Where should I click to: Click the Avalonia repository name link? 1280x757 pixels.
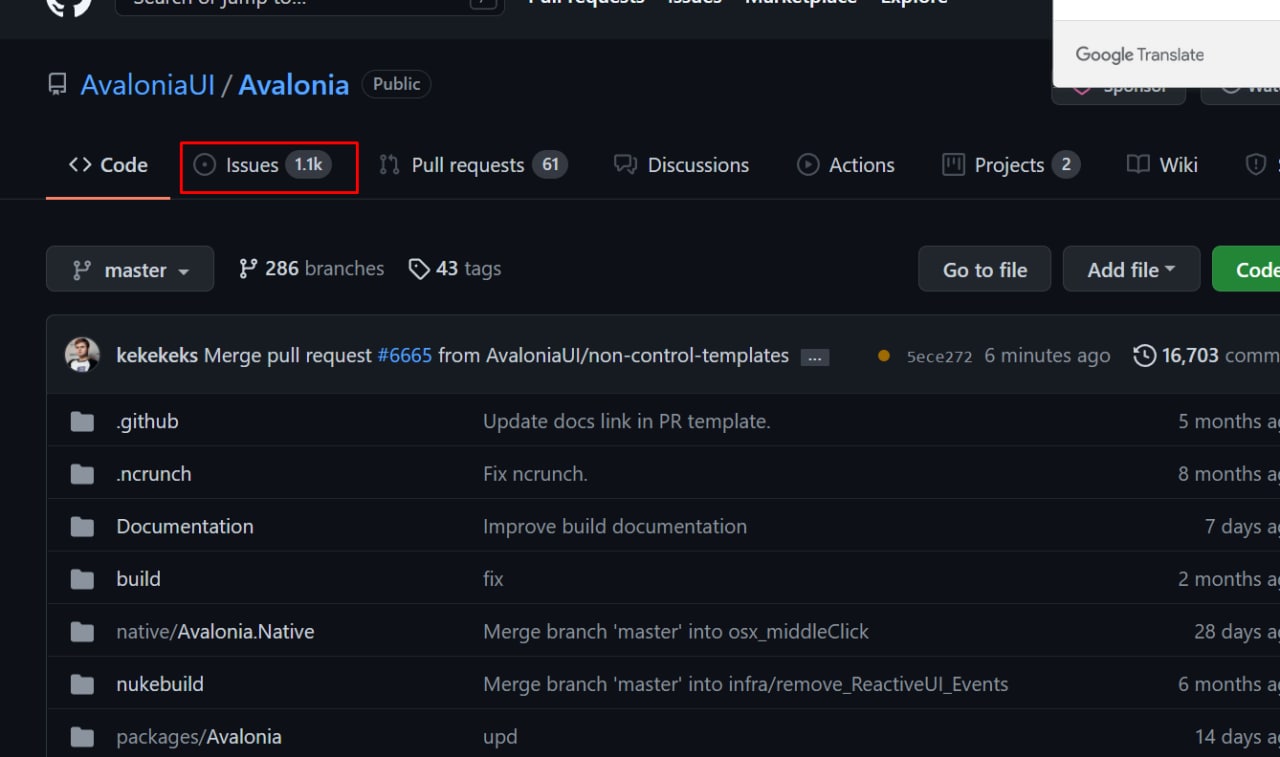click(x=294, y=84)
